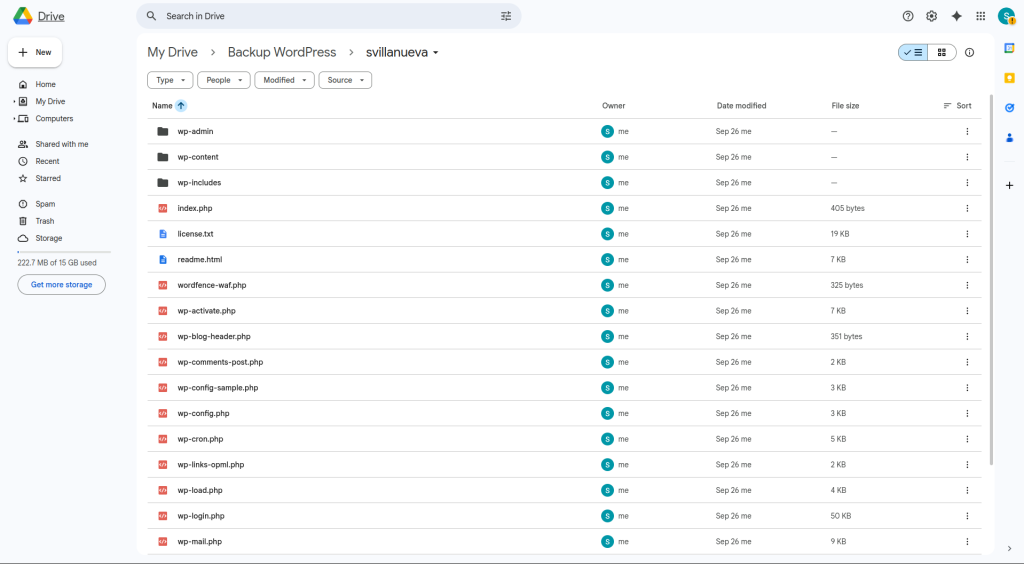Viewport: 1024px width, 564px height.
Task: Click the Get more storage button
Action: pos(61,285)
